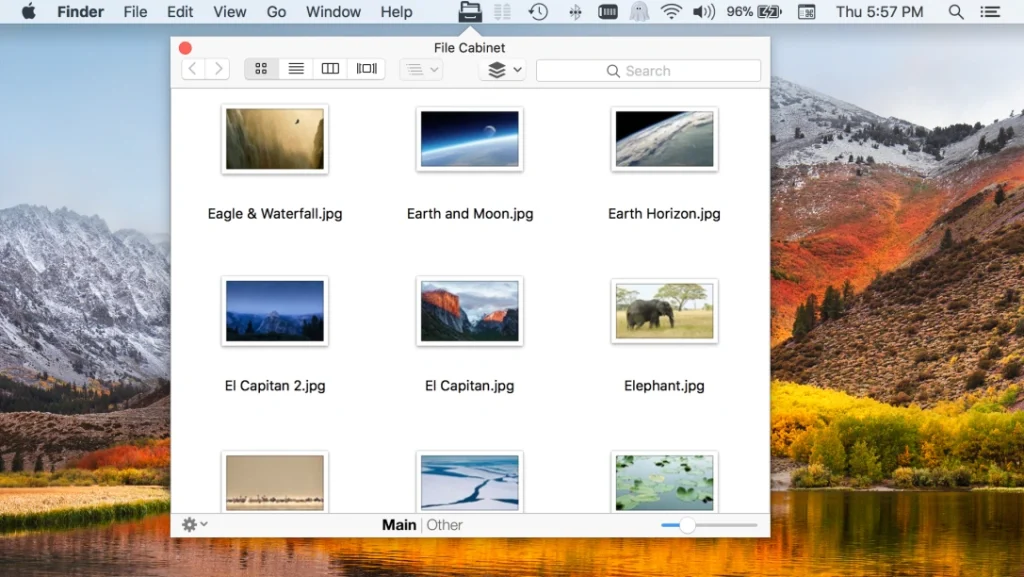Open the Go menu
This screenshot has height=577, width=1024.
coord(276,12)
